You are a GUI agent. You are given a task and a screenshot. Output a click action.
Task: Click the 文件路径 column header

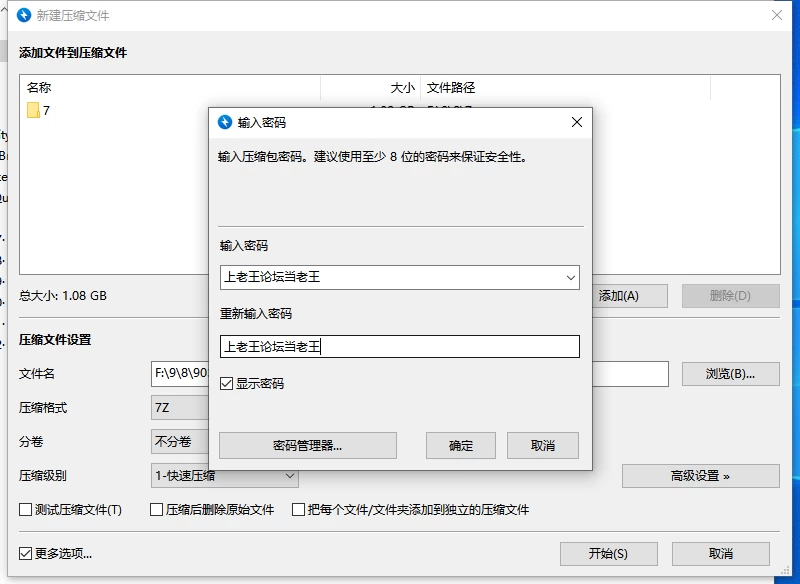coord(565,88)
